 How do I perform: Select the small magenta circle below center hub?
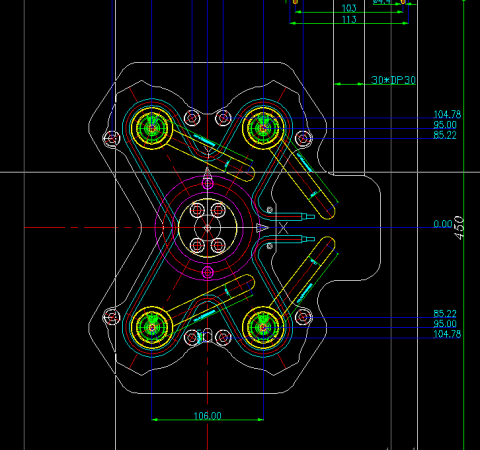208,272
